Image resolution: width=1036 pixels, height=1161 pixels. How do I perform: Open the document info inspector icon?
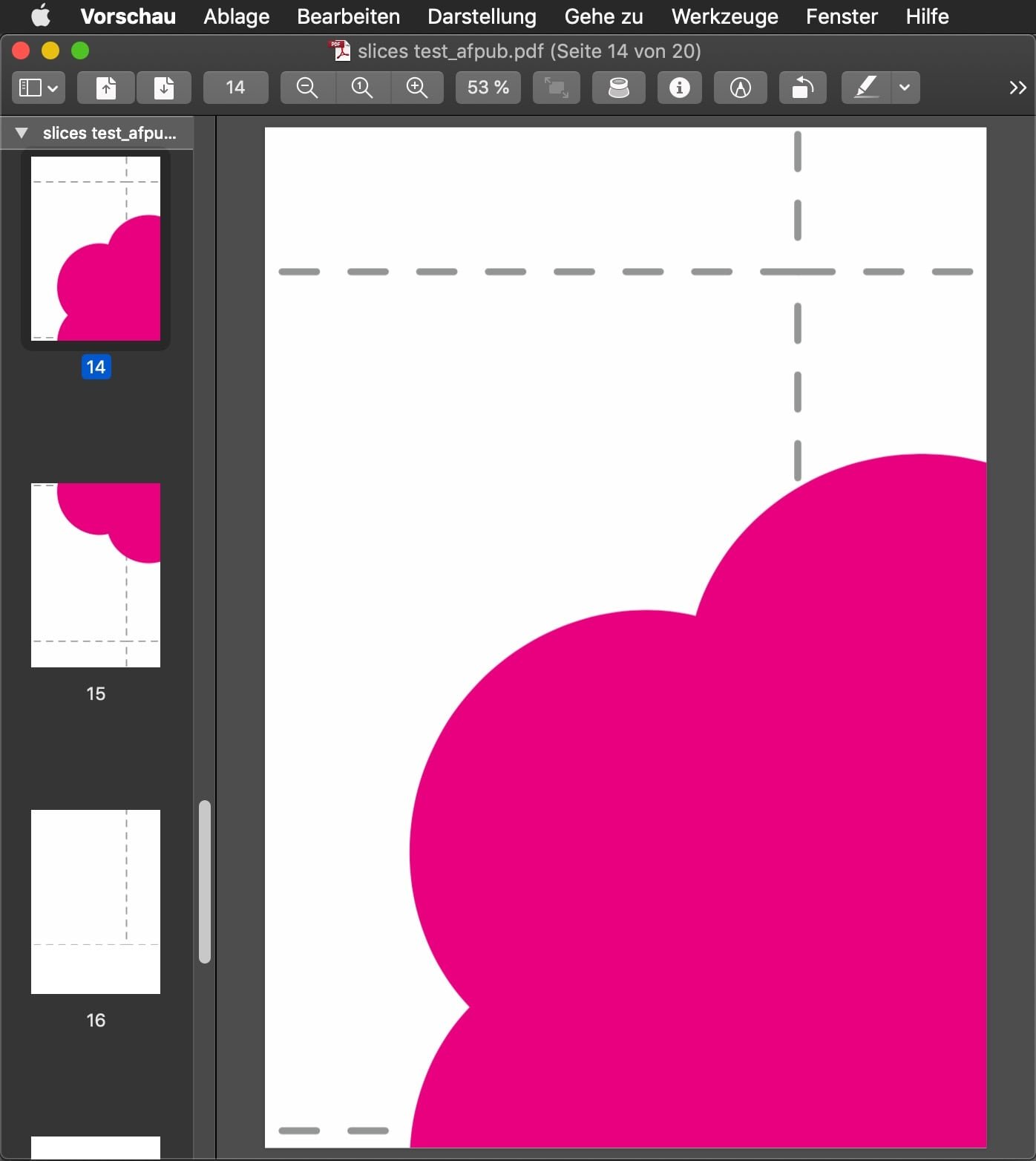[680, 88]
